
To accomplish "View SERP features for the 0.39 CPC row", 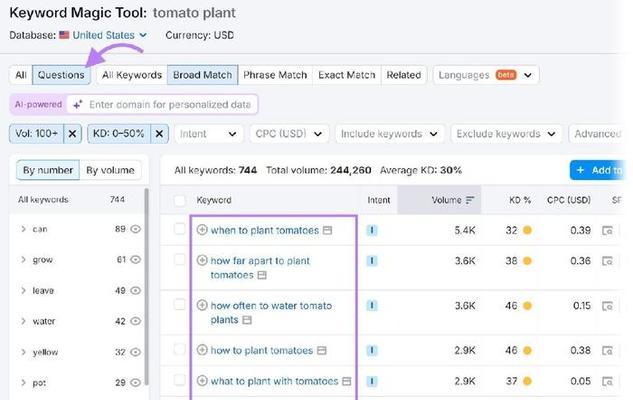I will [607, 230].
